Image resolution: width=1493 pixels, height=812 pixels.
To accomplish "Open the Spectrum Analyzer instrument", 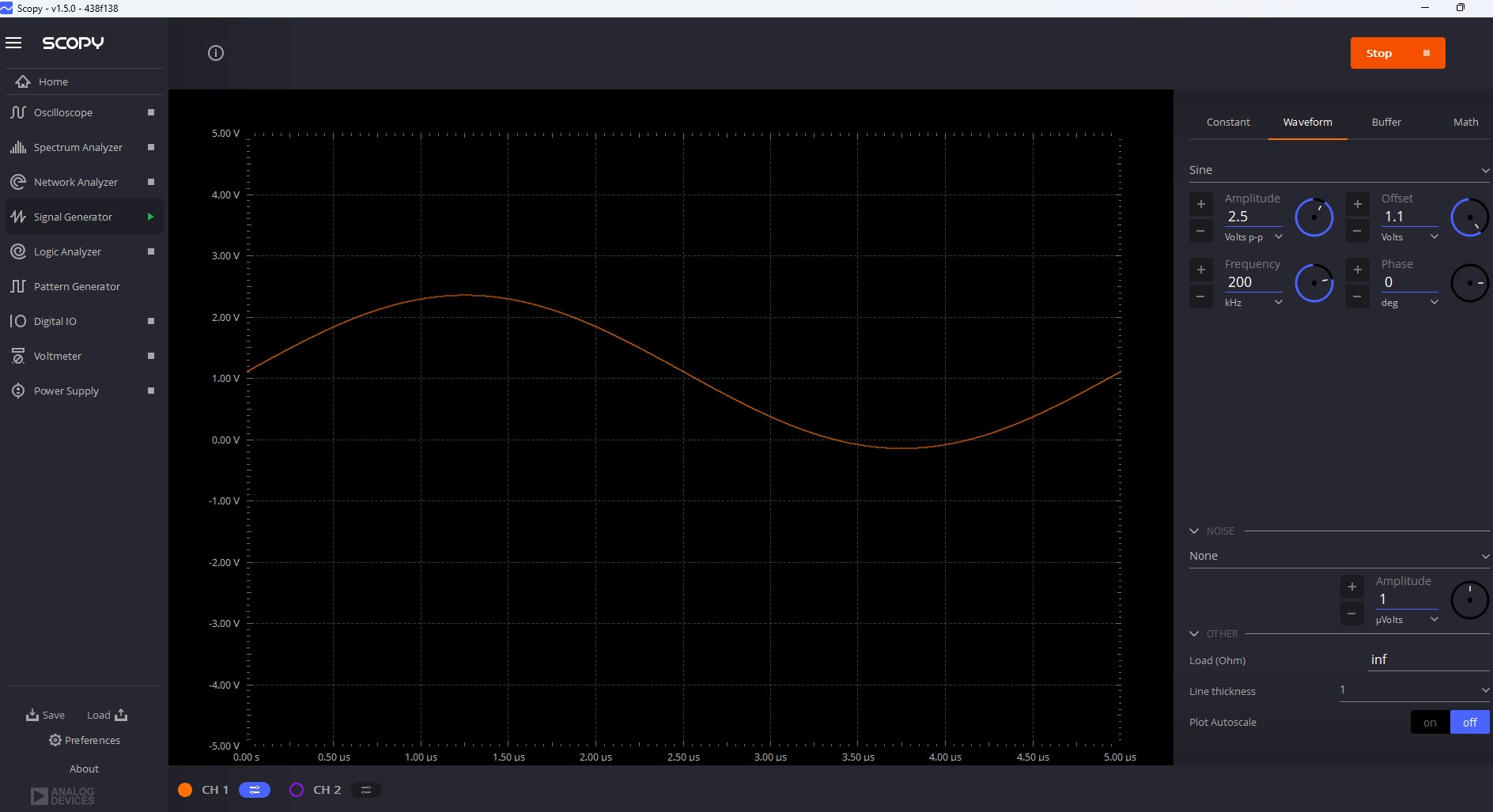I will (77, 147).
